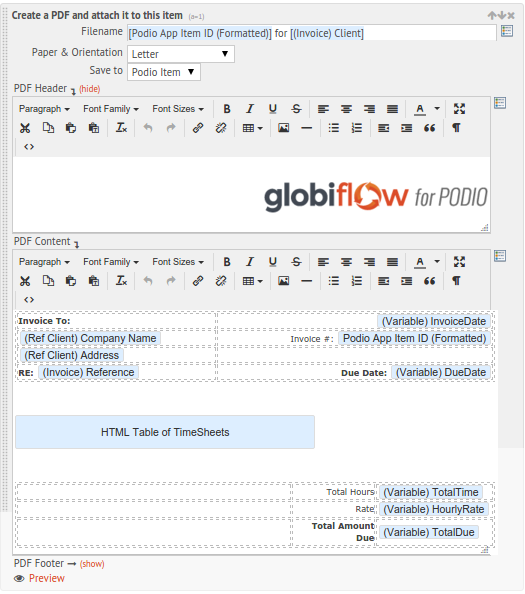Image resolution: width=525 pixels, height=594 pixels.
Task: Open source code view in PDF Header
Action: 29,147
